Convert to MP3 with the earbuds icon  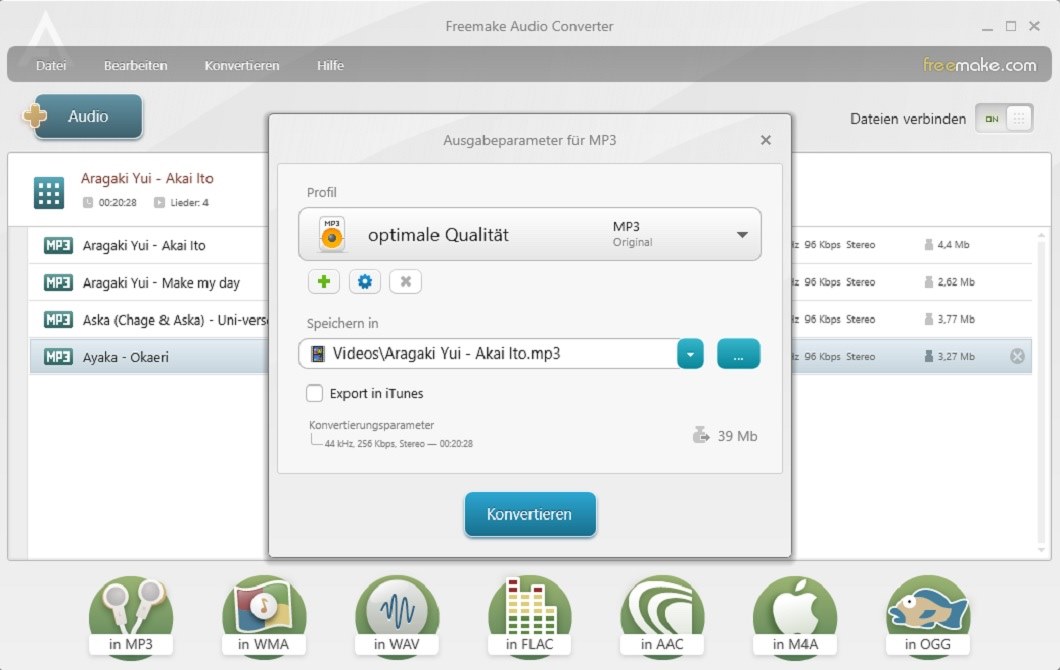(x=131, y=616)
